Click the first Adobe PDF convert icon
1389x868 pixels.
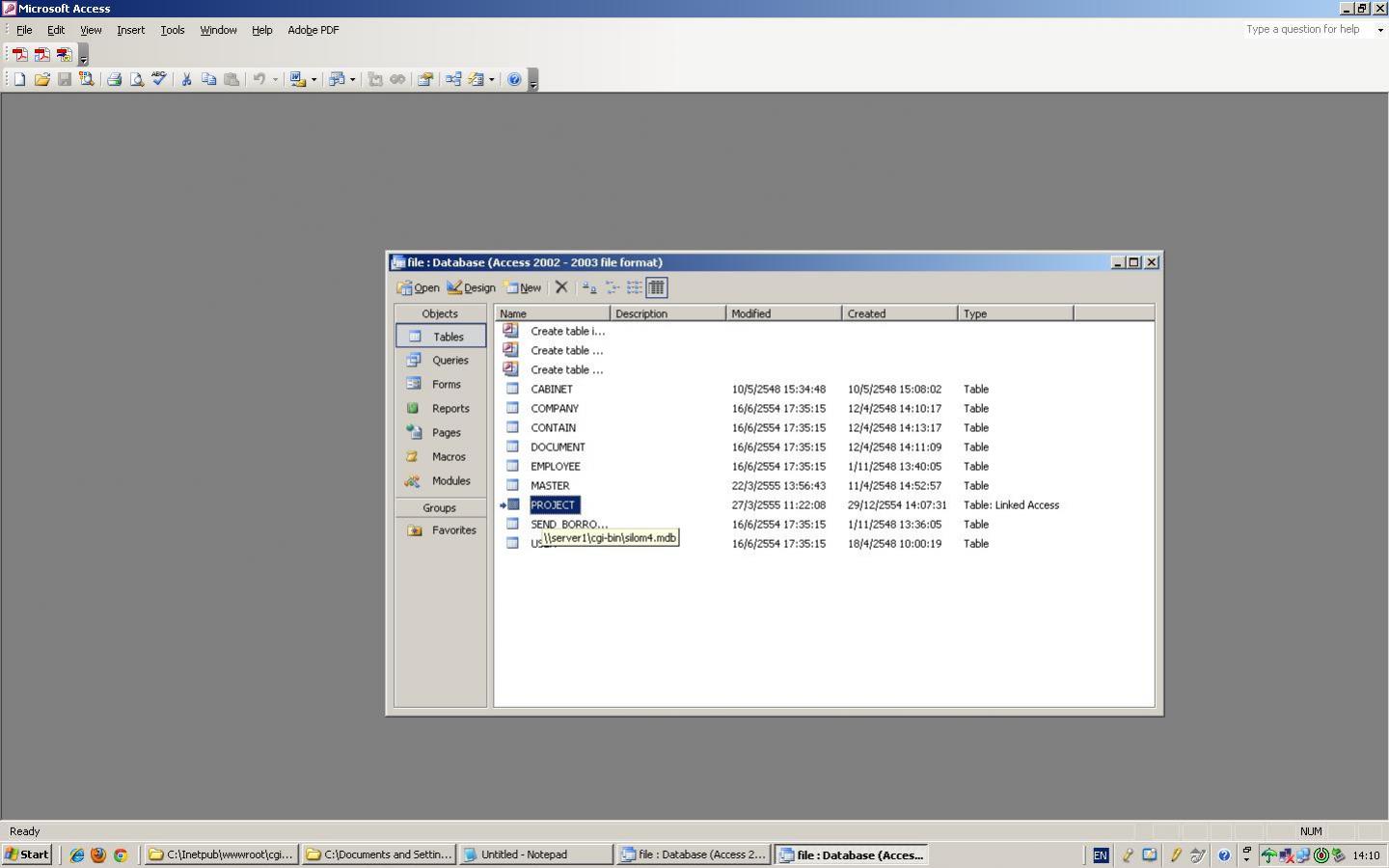[x=19, y=55]
